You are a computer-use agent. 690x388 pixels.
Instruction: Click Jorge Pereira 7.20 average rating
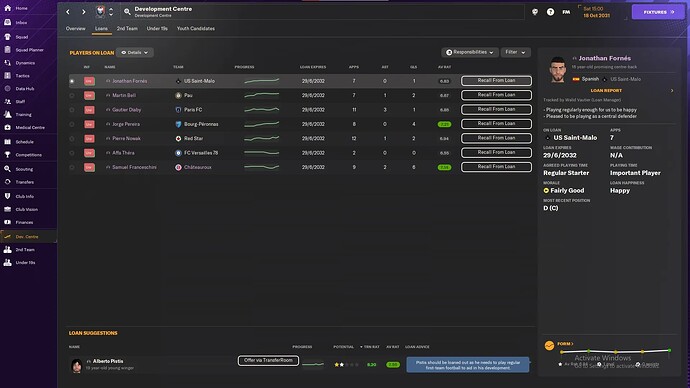click(x=444, y=124)
